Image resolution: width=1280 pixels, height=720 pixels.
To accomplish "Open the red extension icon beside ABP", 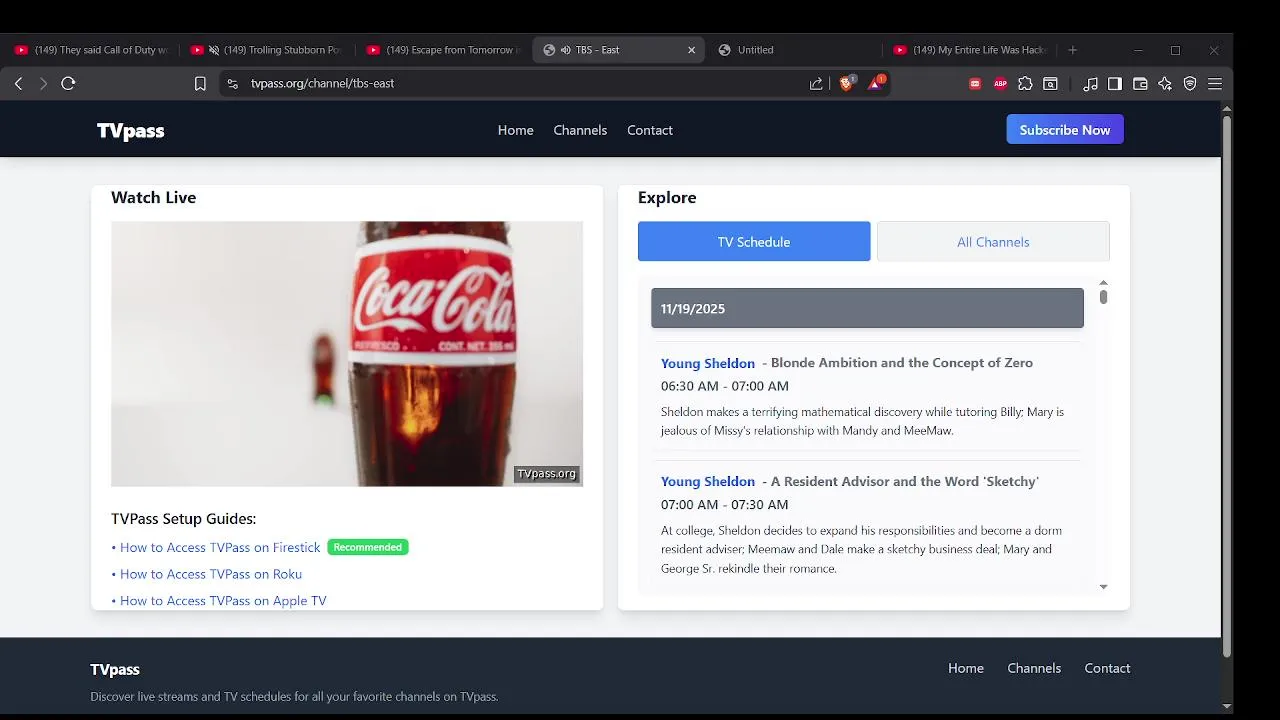I will [975, 84].
